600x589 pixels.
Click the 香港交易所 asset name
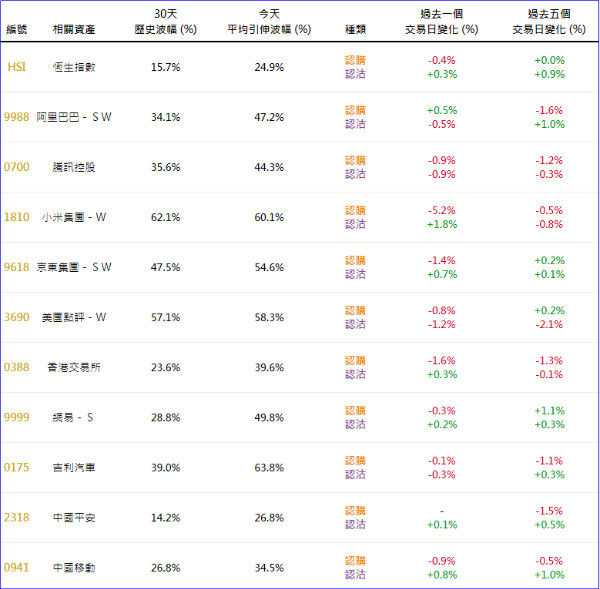coord(74,367)
